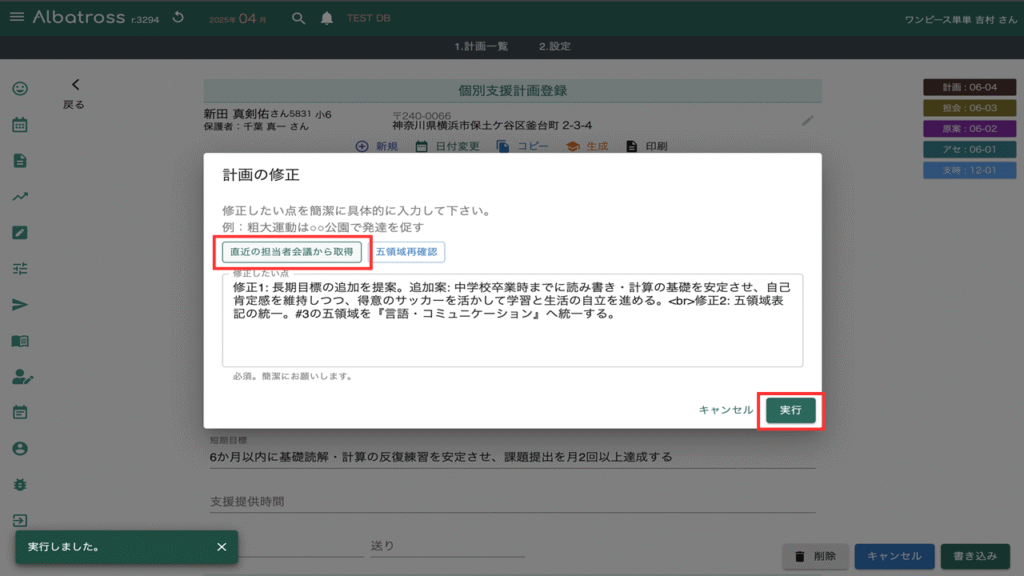Click the 個別支援計画登録 header

coord(512,91)
